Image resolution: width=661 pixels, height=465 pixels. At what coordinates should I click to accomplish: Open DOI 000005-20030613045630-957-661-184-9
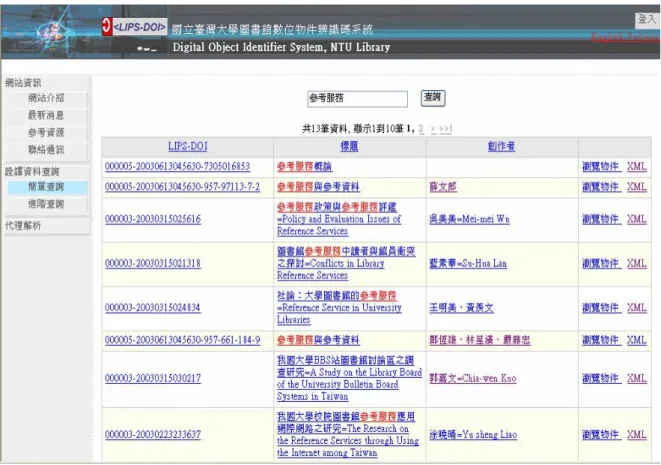[x=183, y=340]
